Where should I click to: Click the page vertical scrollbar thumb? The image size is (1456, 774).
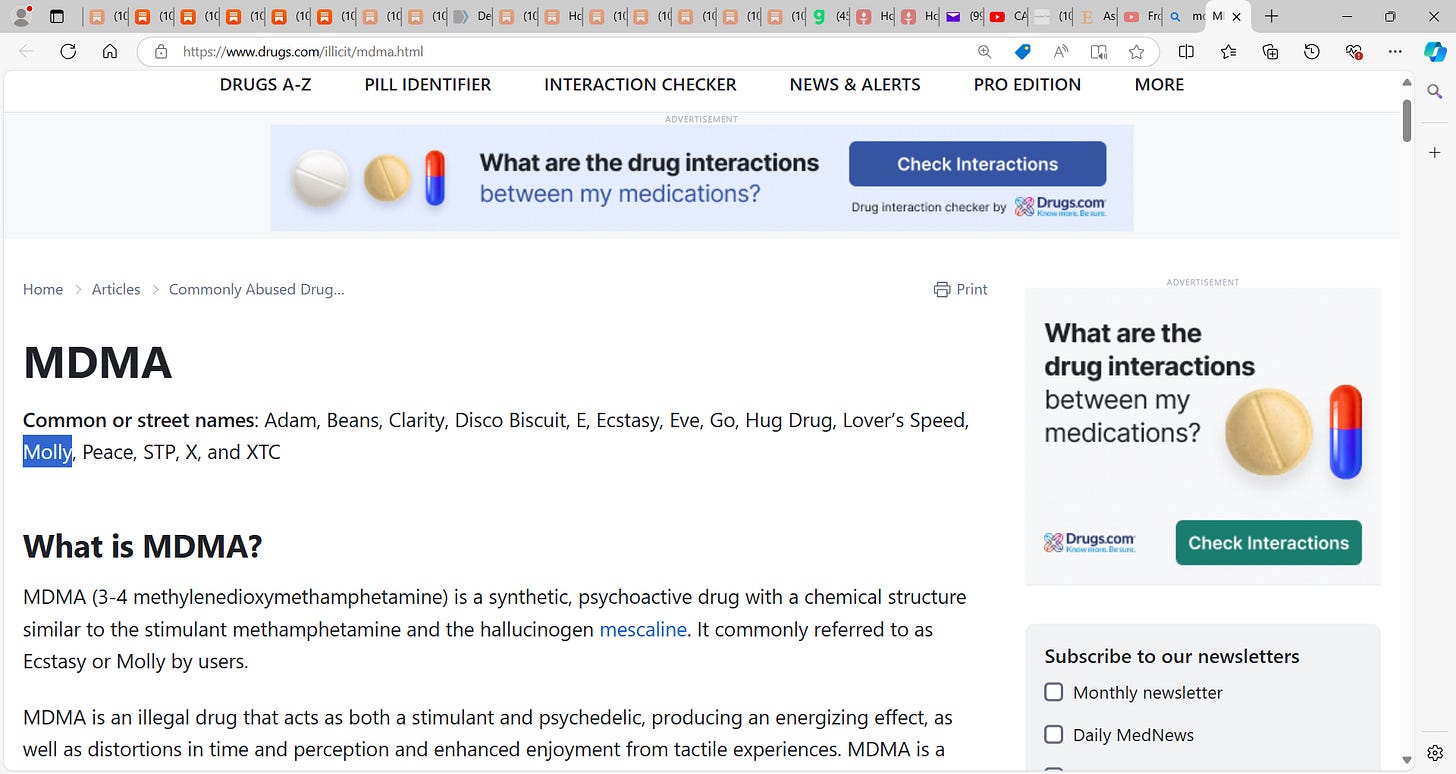point(1407,120)
